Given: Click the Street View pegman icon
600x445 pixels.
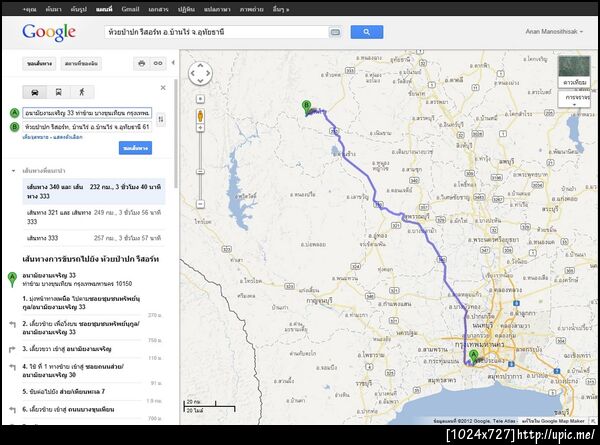Looking at the screenshot, I should click(200, 116).
